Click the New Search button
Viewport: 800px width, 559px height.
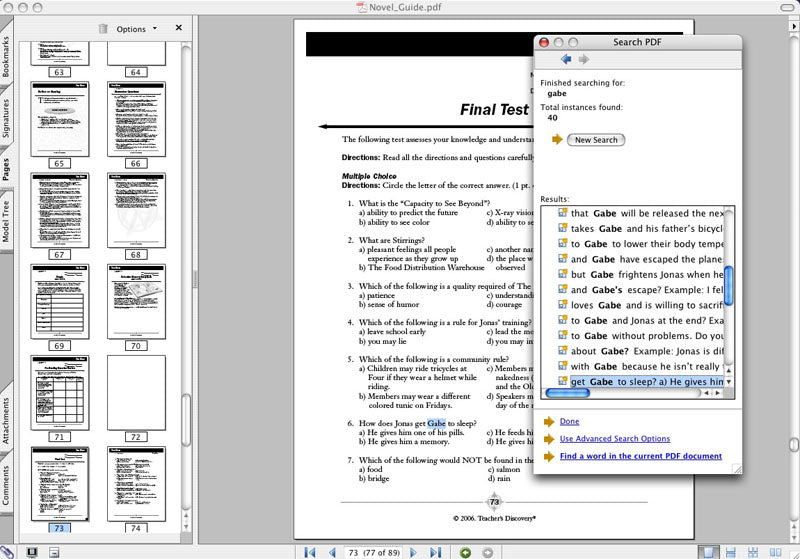pyautogui.click(x=595, y=140)
